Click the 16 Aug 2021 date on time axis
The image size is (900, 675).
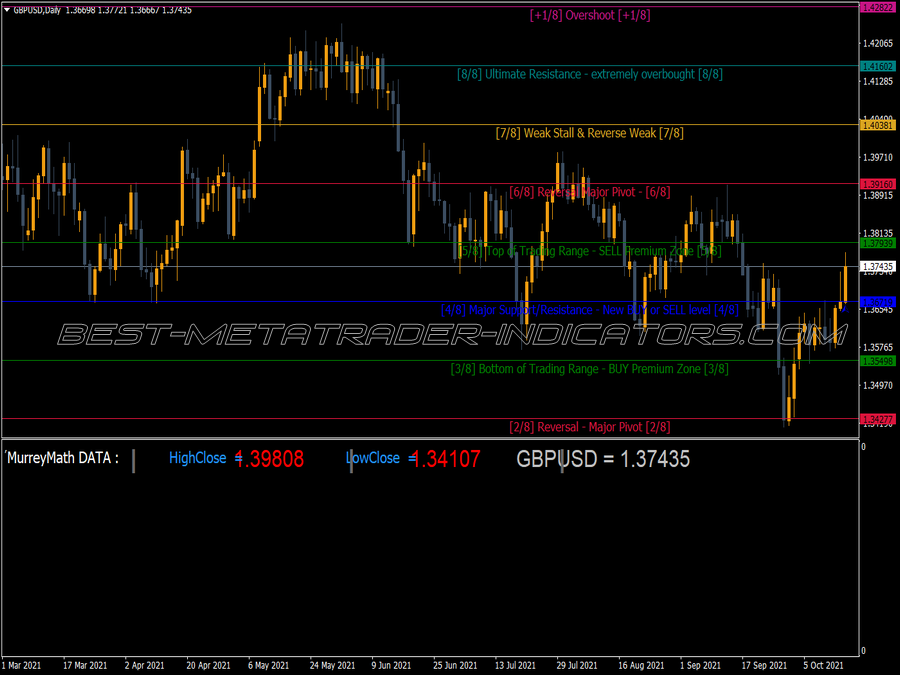pyautogui.click(x=641, y=666)
